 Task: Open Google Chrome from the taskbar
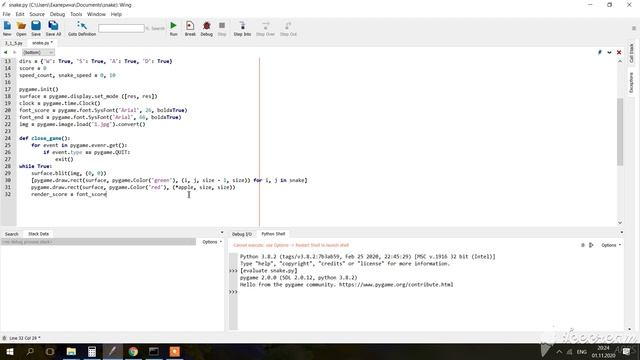coord(133,351)
